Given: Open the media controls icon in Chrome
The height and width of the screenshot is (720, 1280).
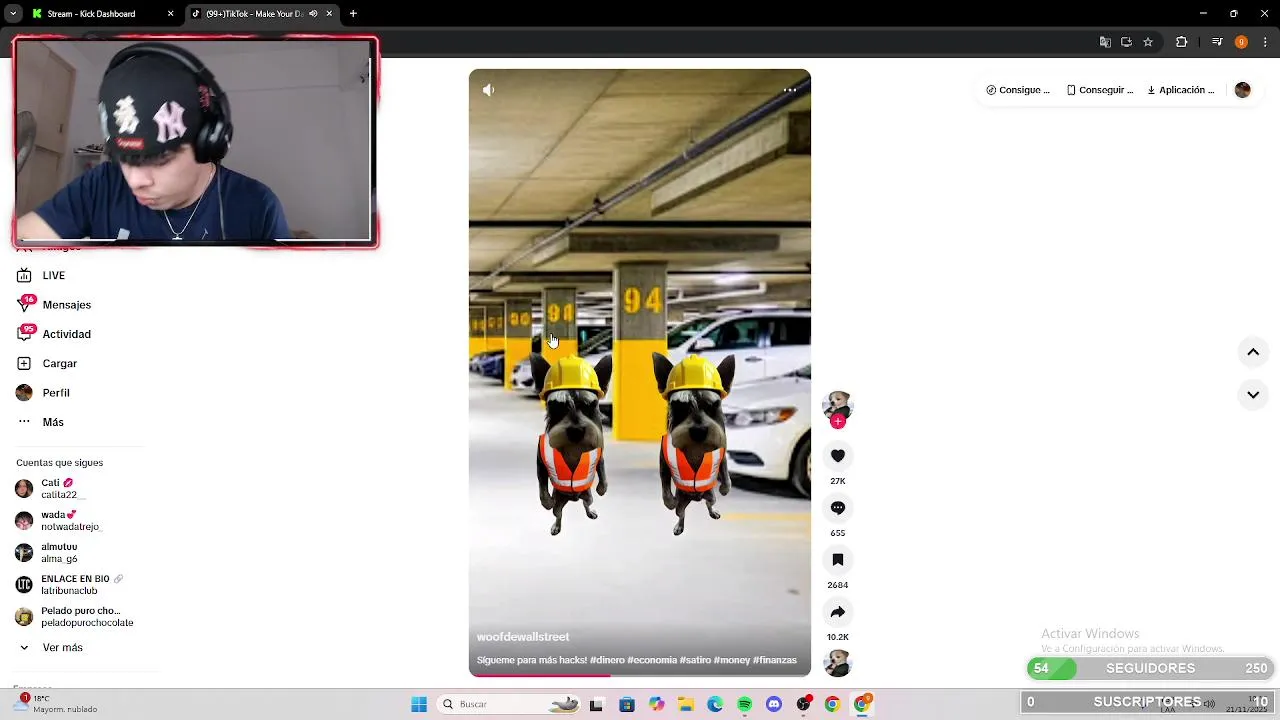Looking at the screenshot, I should pos(1217,42).
